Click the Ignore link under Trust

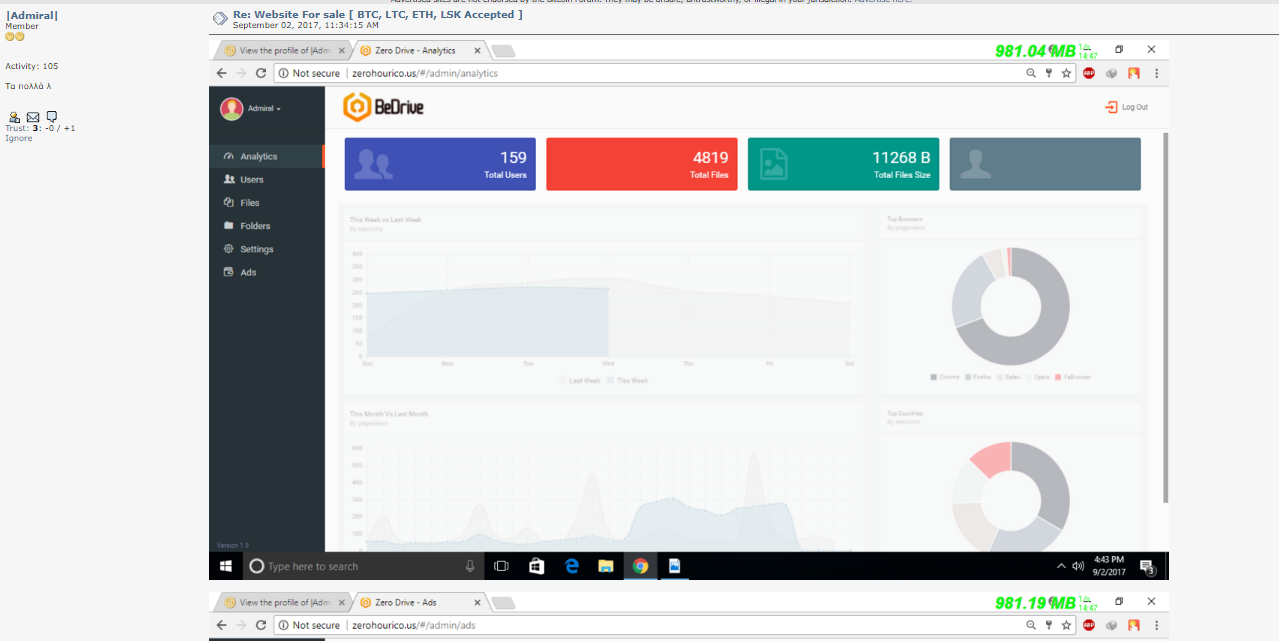[x=19, y=138]
